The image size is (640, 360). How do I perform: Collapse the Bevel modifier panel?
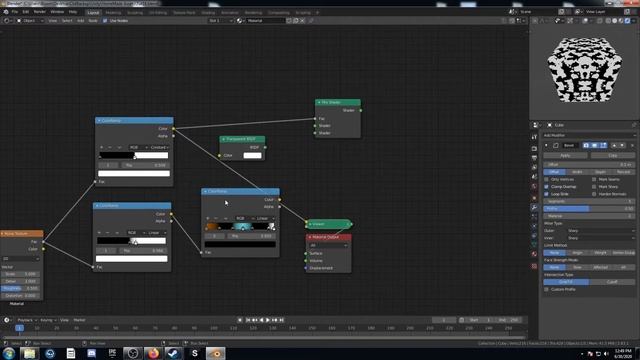547,145
